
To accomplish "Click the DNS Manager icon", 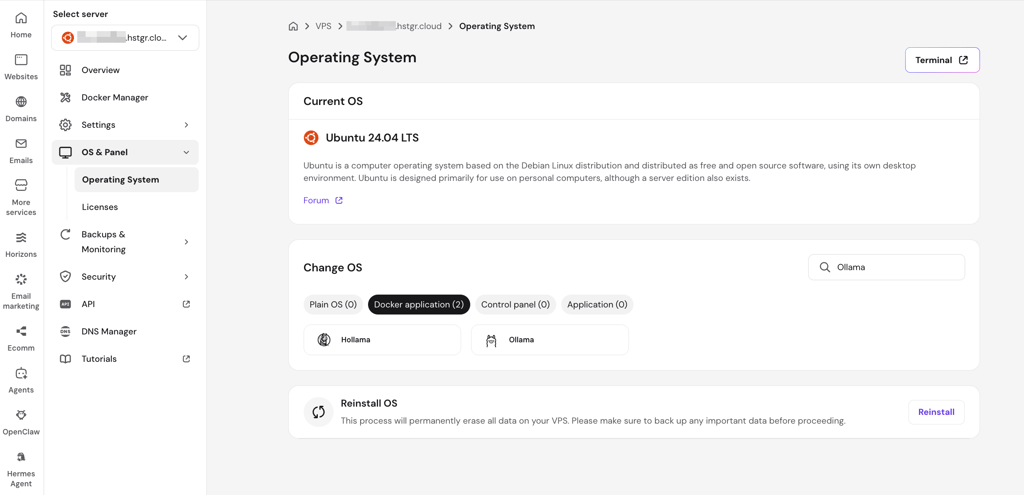I will [65, 332].
